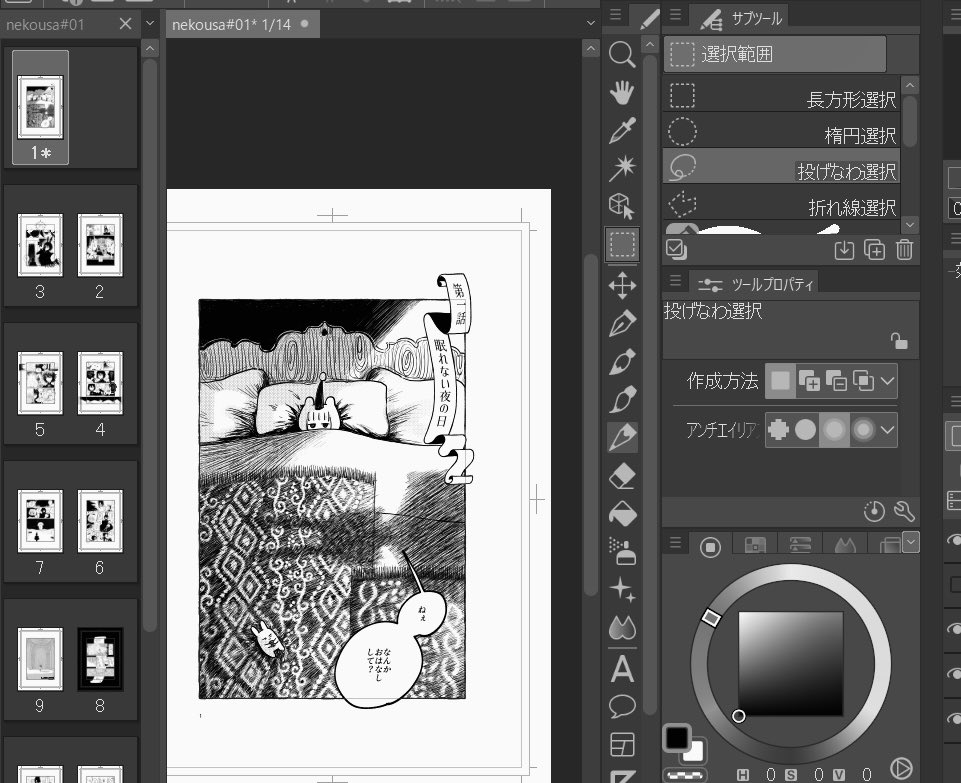The width and height of the screenshot is (961, 783).
Task: Expand the 作成方法 options dropdown arrow
Action: click(x=887, y=380)
